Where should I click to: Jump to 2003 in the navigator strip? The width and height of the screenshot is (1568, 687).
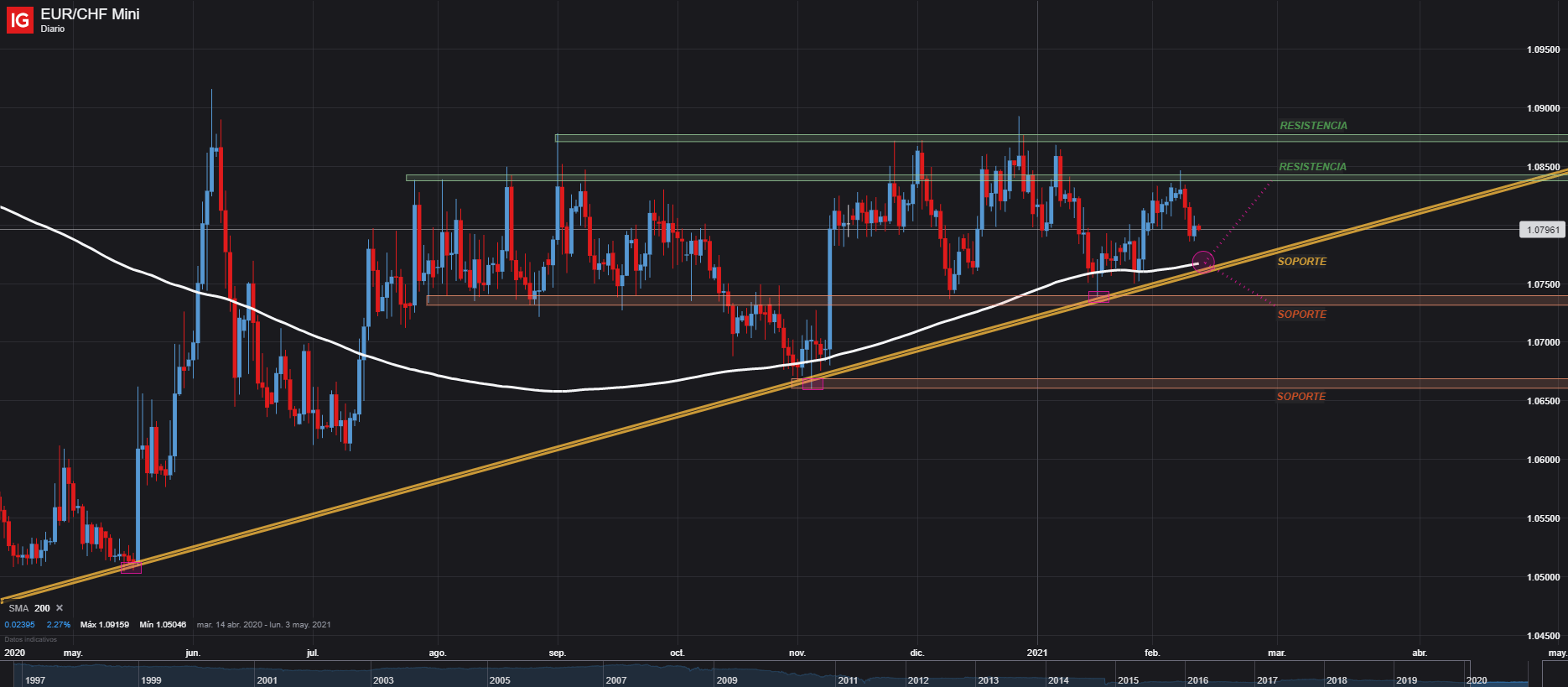[383, 680]
